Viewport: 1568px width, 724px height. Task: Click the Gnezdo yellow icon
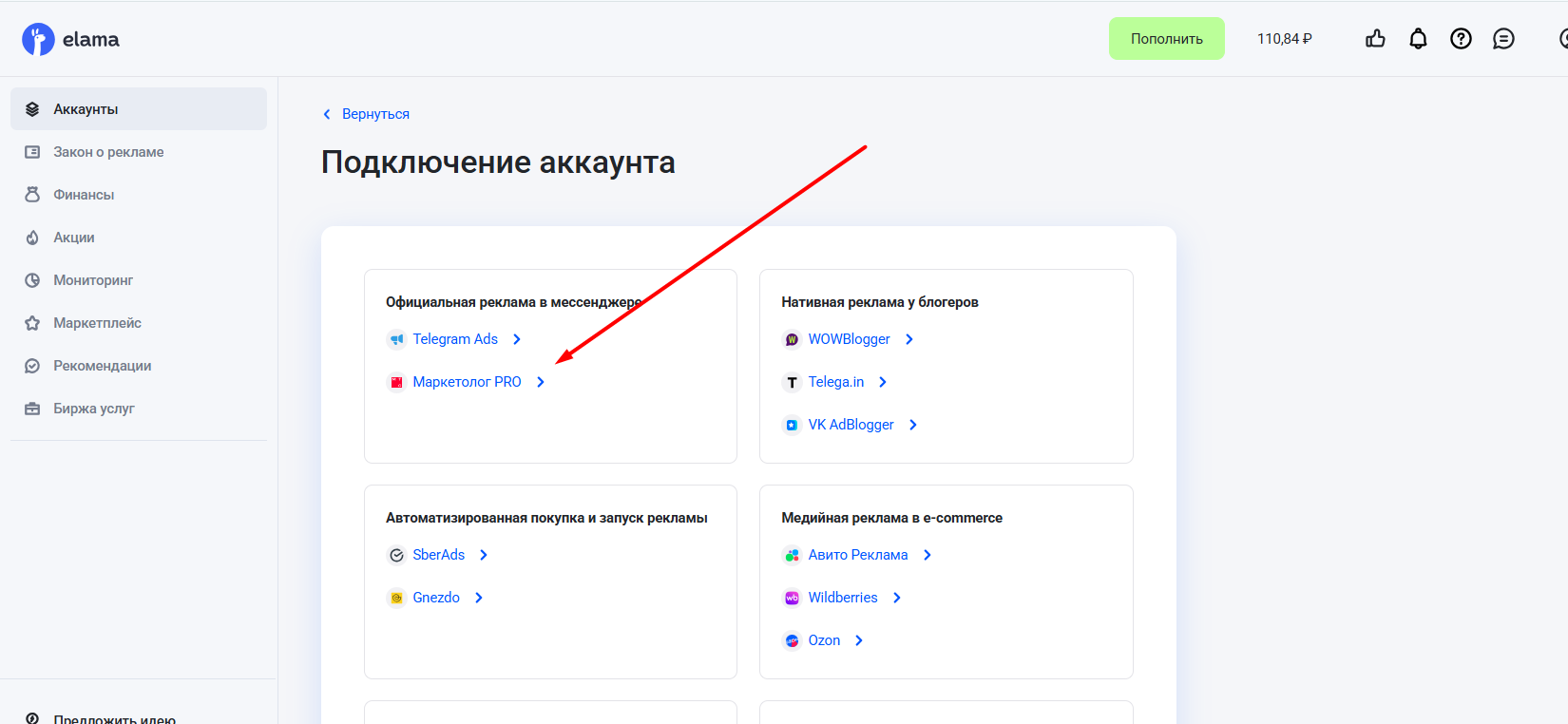click(x=397, y=598)
